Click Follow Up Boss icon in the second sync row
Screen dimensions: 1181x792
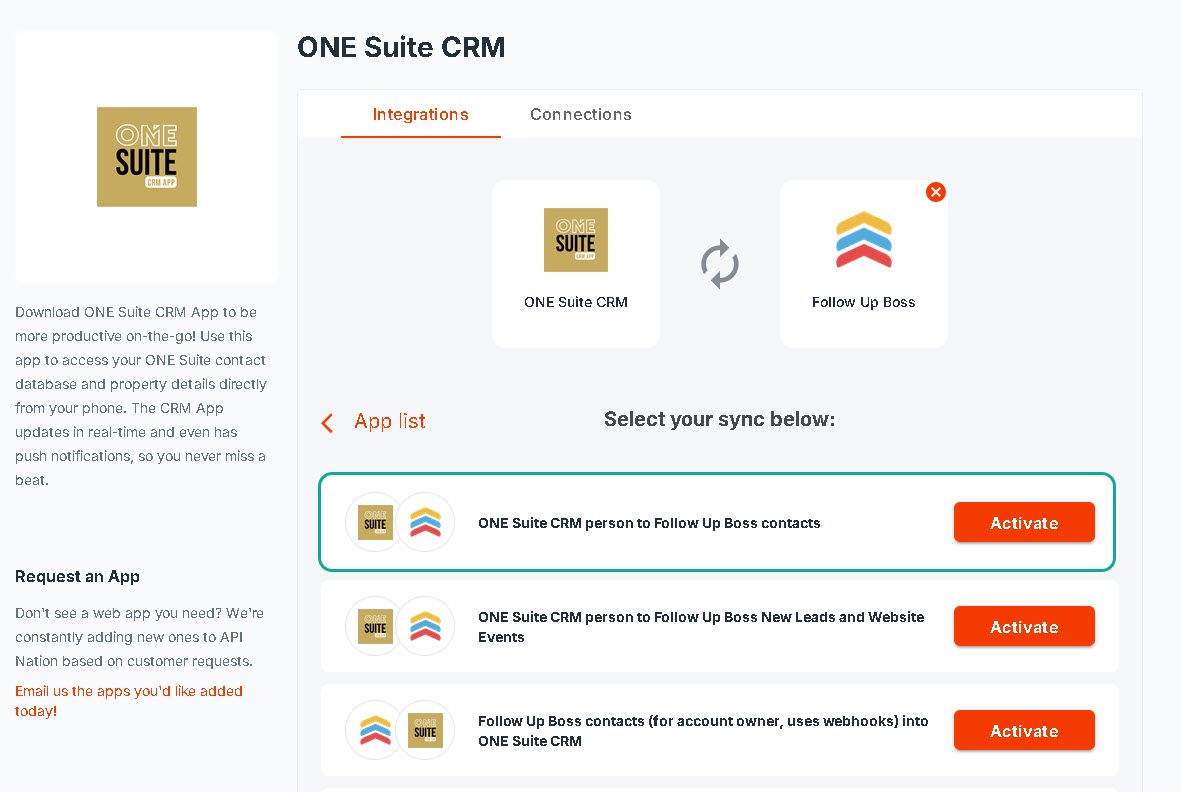[425, 626]
